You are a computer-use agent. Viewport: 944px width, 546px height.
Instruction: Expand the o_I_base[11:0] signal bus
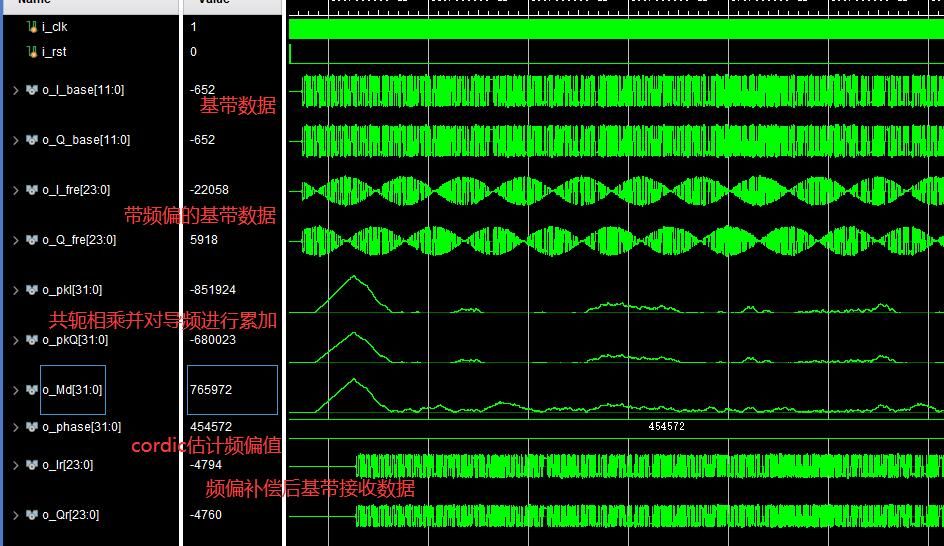(x=16, y=90)
